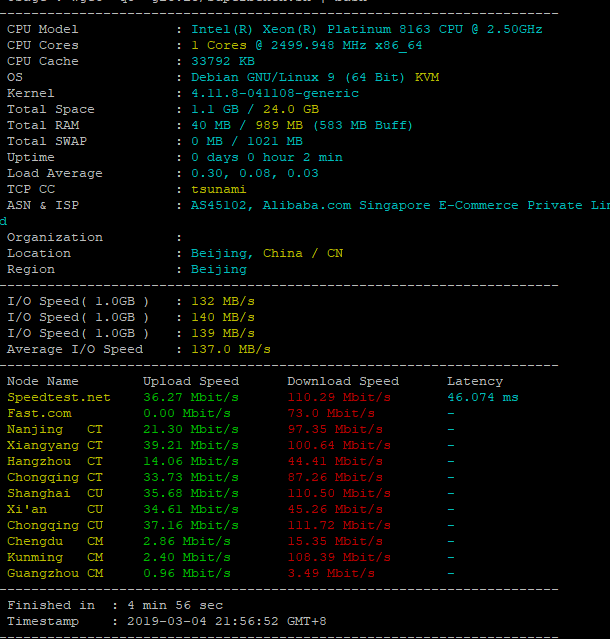This screenshot has height=639, width=610.
Task: Click Nanjing download '97.35 Mbit/s'
Action: coord(335,430)
